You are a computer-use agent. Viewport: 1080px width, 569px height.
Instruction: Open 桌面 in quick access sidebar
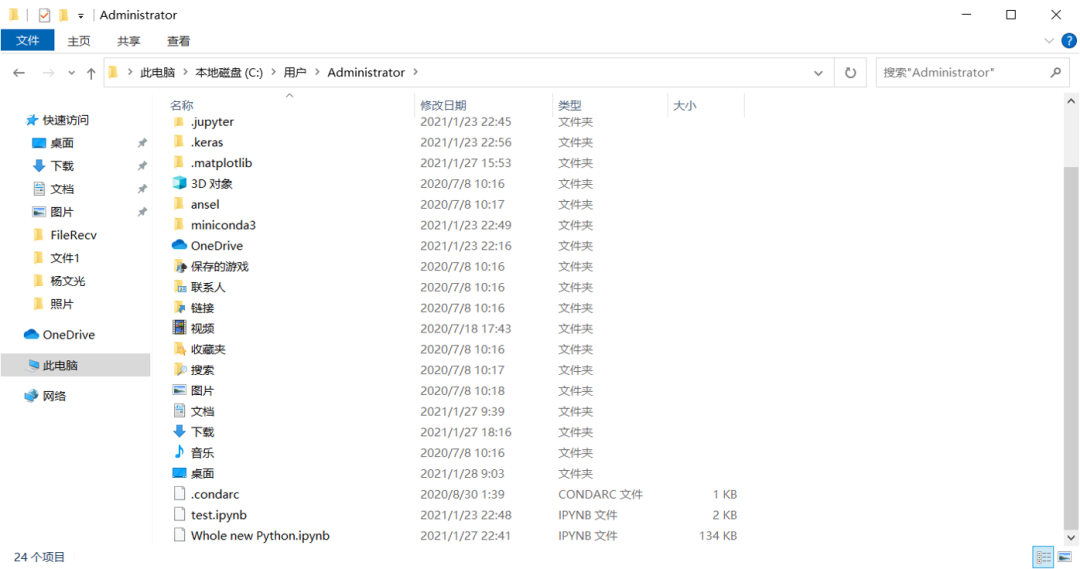62,143
